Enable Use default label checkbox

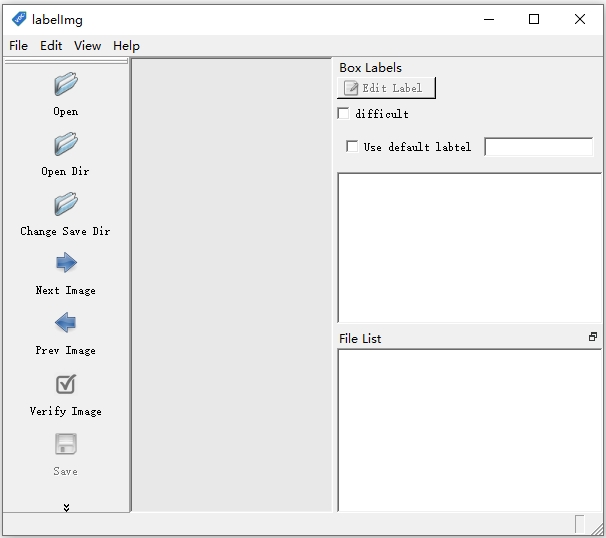coord(352,146)
